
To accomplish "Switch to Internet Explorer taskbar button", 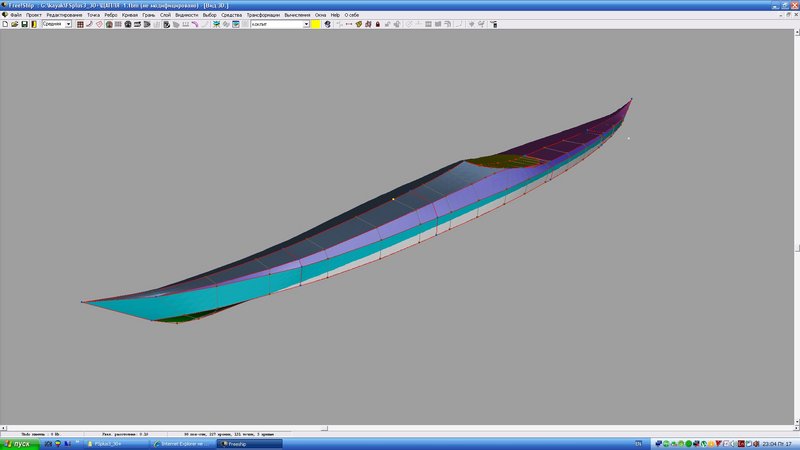I will (184, 444).
